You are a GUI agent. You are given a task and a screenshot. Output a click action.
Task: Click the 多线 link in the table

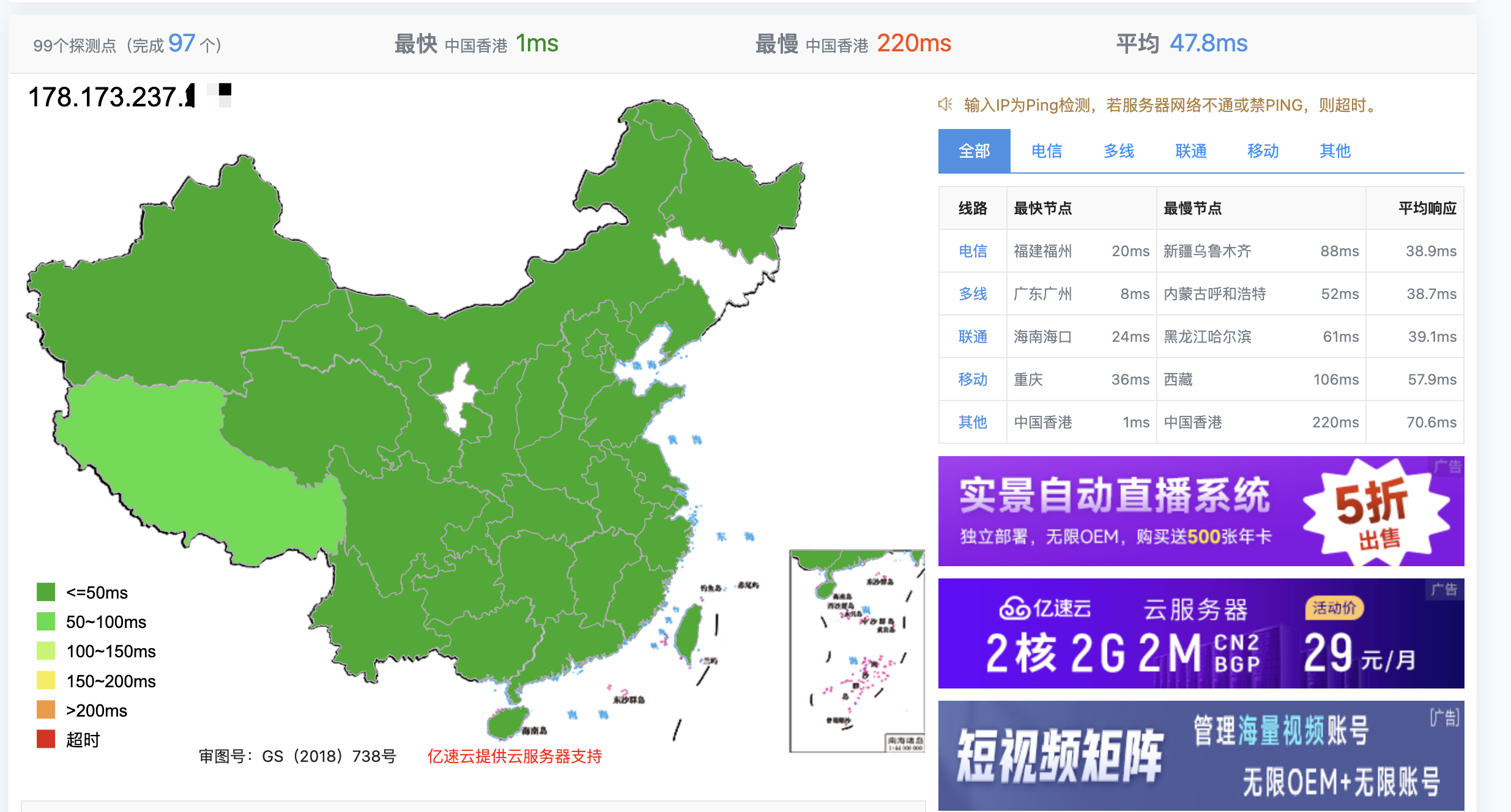coord(973,294)
